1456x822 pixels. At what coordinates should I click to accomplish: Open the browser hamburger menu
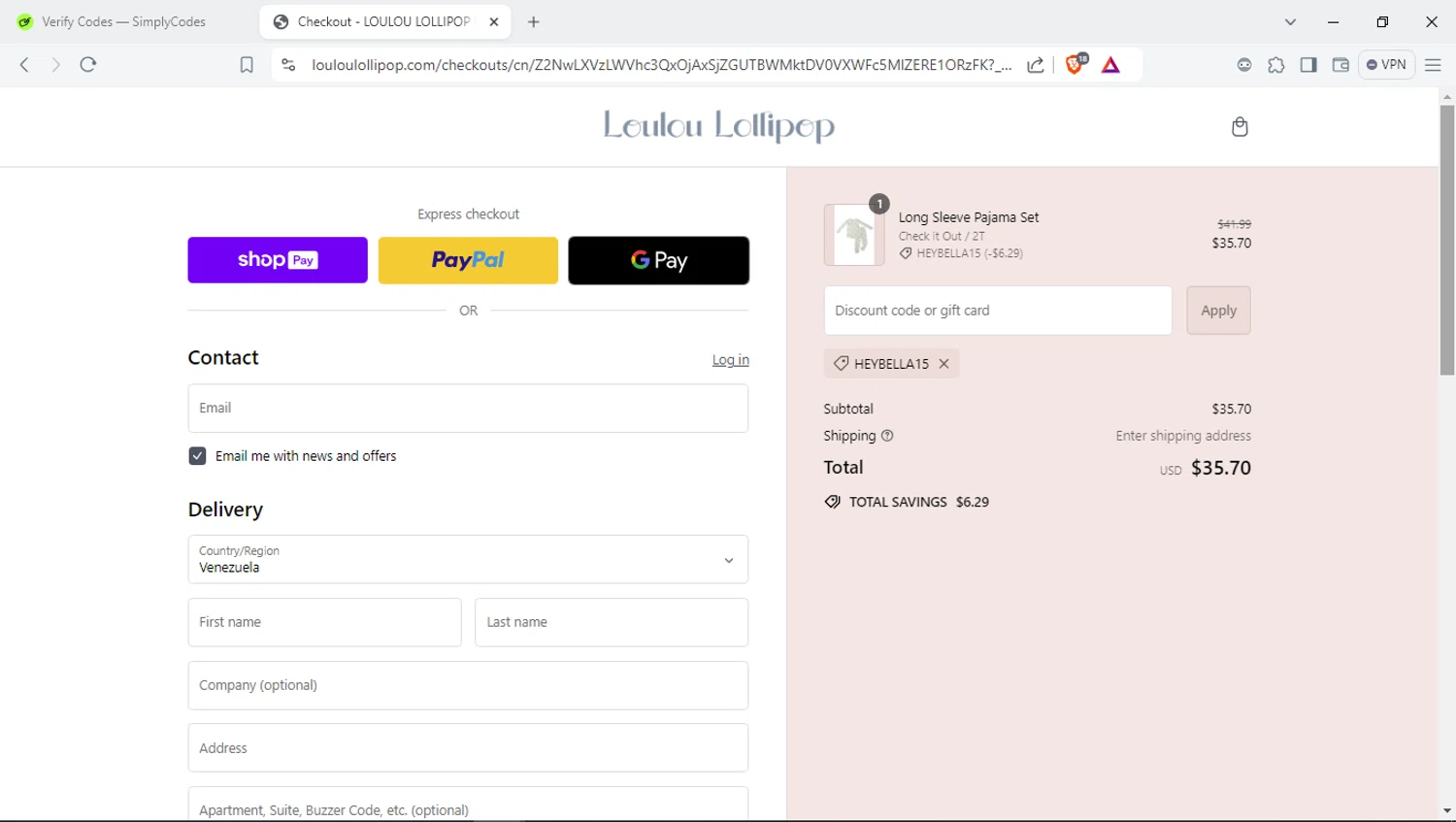pyautogui.click(x=1433, y=65)
